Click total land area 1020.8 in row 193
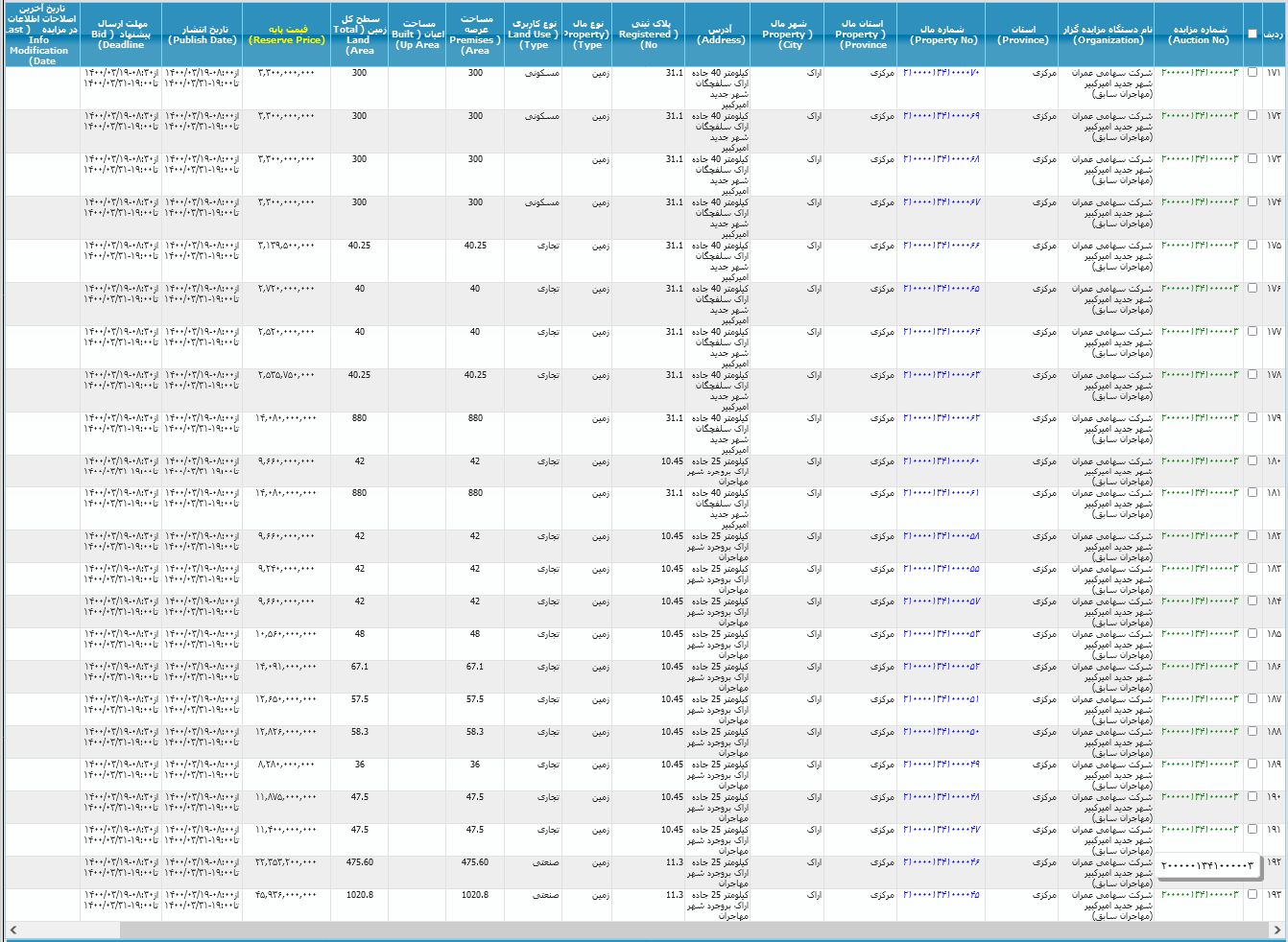Image resolution: width=1288 pixels, height=942 pixels. [359, 895]
